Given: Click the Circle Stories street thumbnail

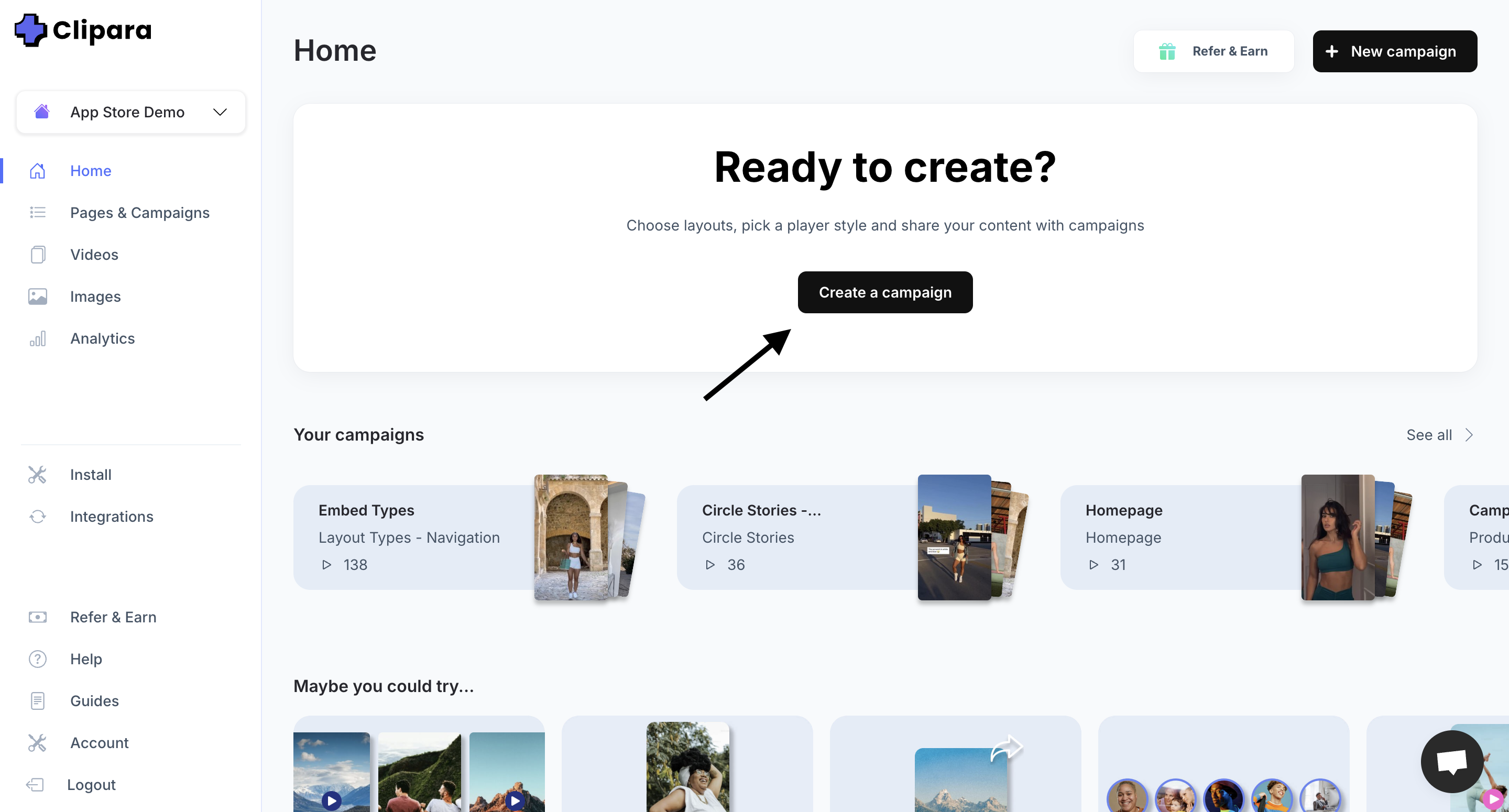Looking at the screenshot, I should (x=954, y=537).
